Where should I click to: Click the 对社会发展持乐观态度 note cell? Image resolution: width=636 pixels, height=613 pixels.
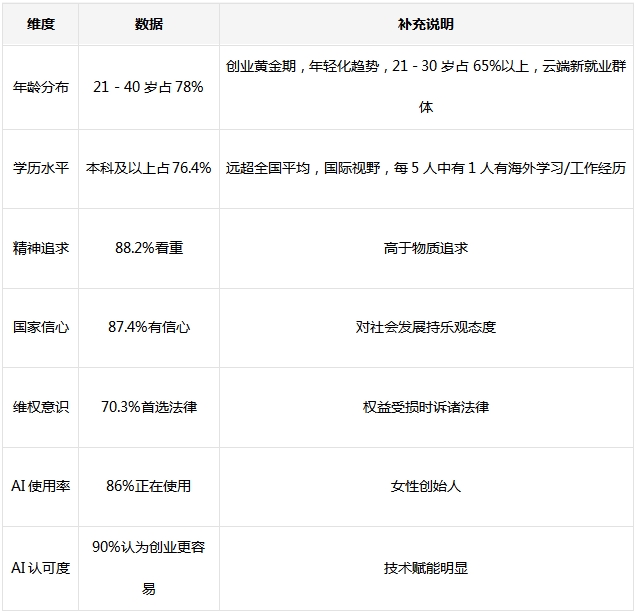click(x=425, y=327)
